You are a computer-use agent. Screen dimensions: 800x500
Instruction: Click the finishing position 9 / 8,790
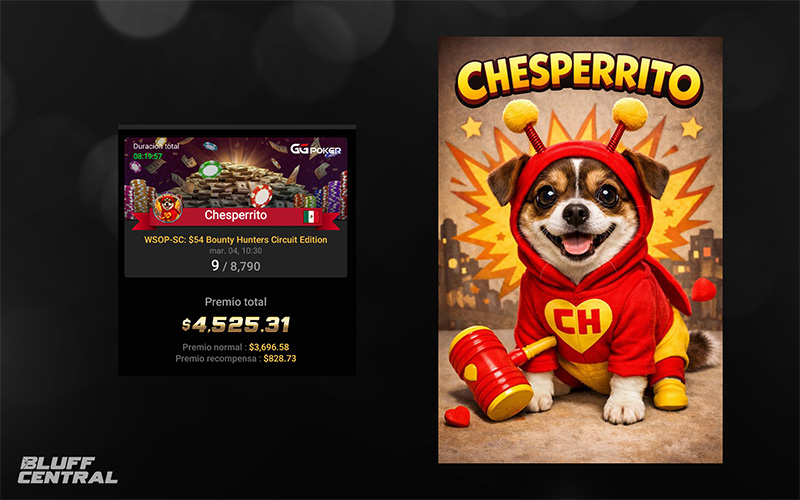236,266
